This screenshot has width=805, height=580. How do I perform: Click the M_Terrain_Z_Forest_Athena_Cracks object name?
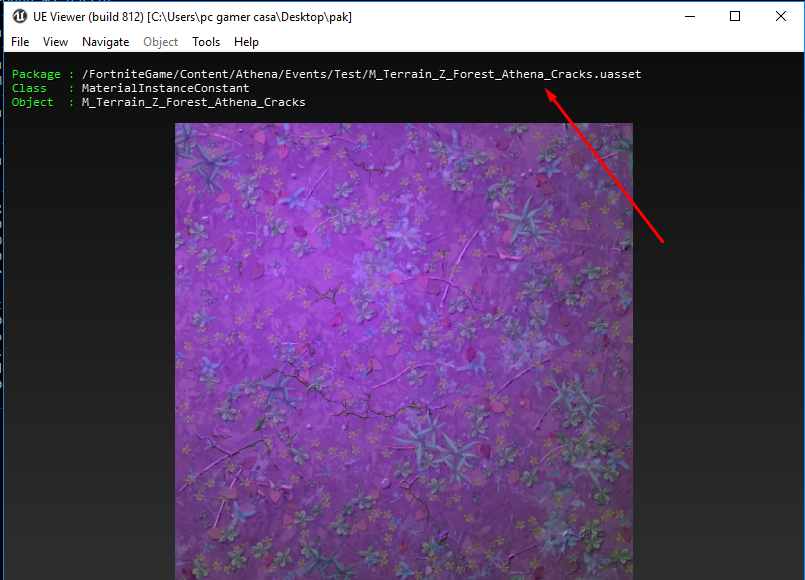tap(193, 102)
